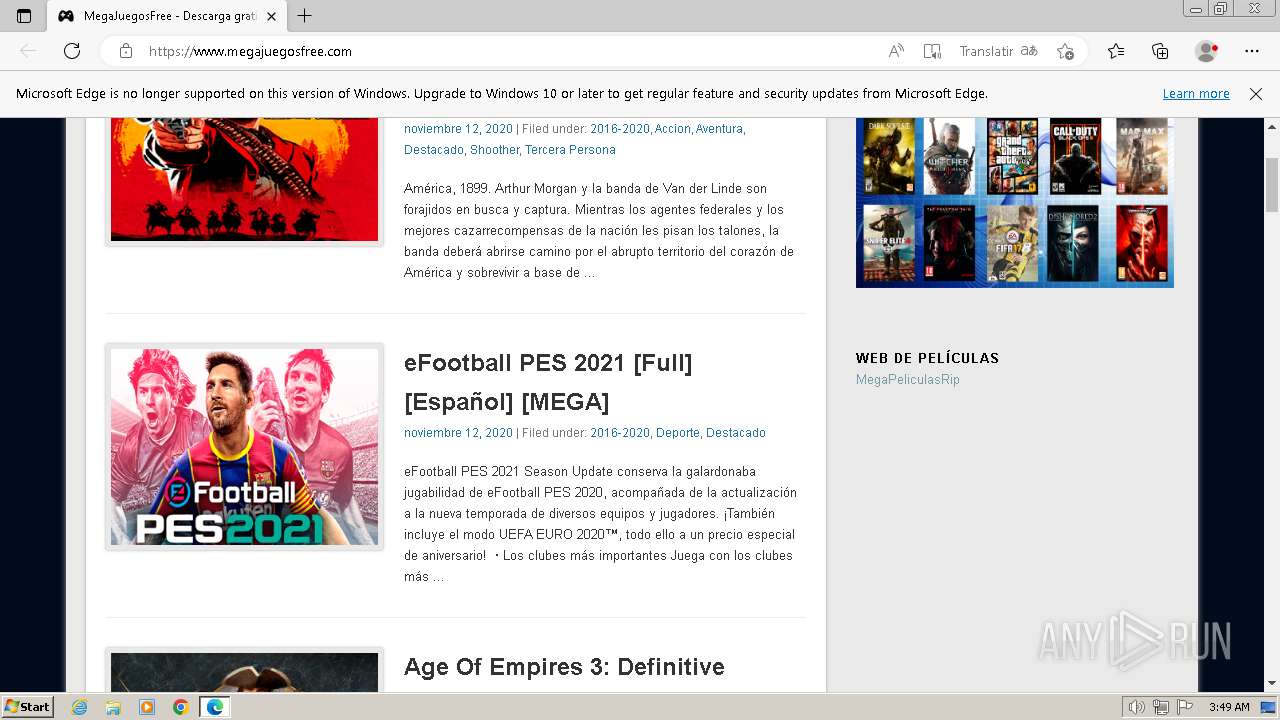1280x720 pixels.
Task: Open the noviembre 12, 2020 date link of eFootball PES
Action: (x=458, y=433)
